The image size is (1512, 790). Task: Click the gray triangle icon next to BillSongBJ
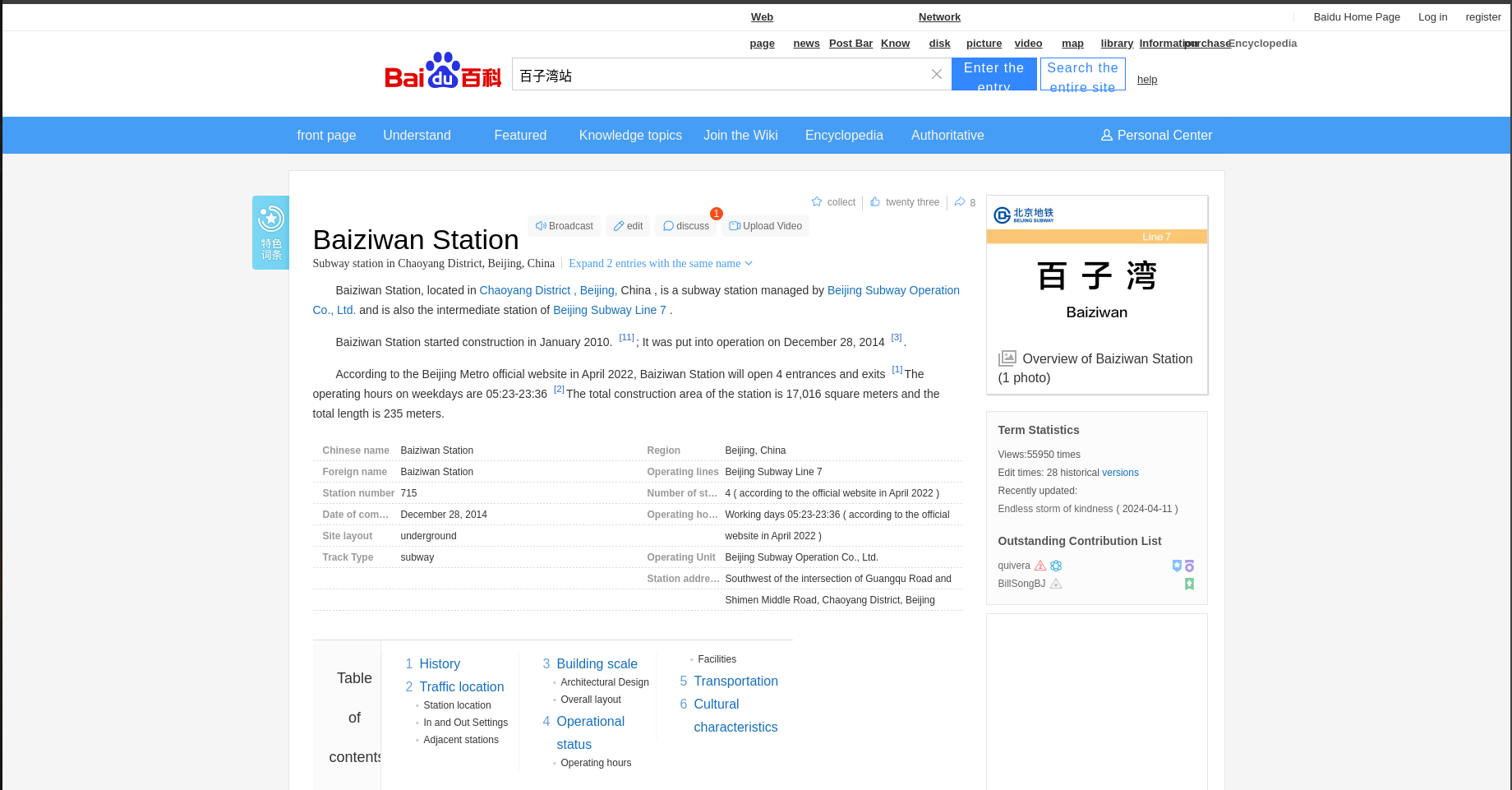pos(1056,584)
